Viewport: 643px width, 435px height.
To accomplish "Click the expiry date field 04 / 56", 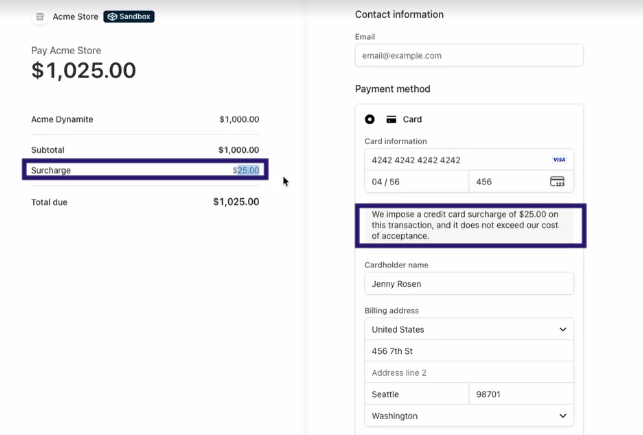I will point(416,182).
